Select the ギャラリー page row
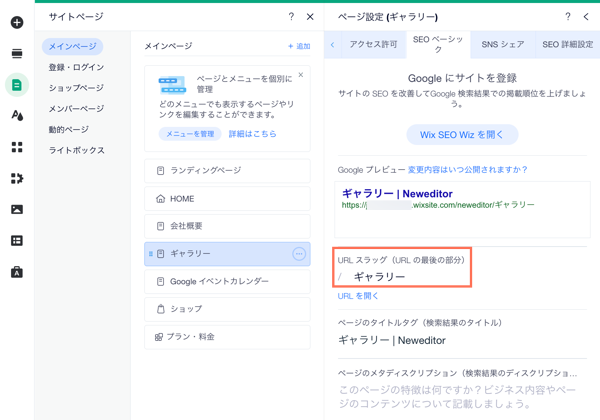Screen dimensions: 600x420 pyautogui.click(x=227, y=254)
